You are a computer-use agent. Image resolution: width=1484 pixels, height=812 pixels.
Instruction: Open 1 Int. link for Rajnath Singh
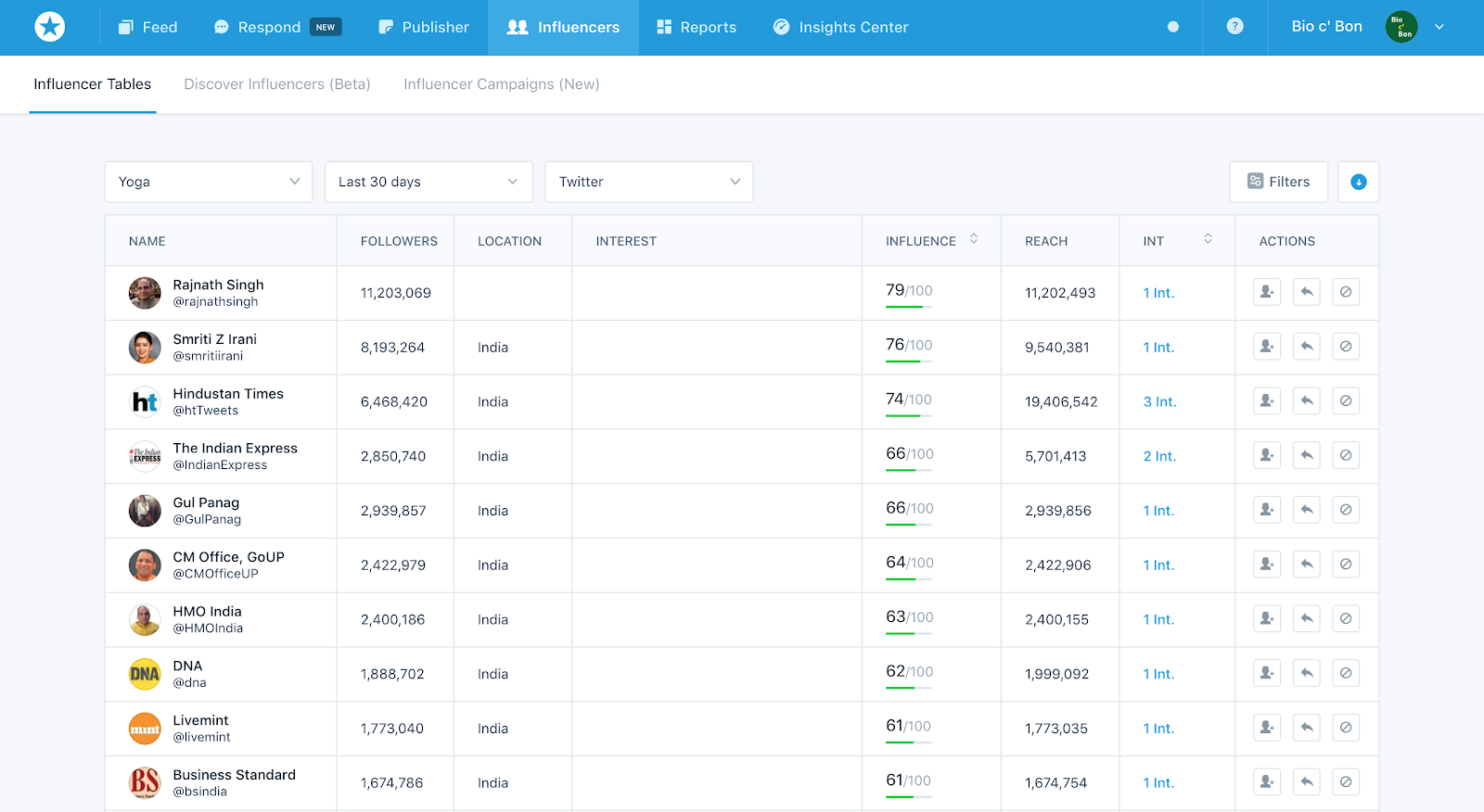point(1158,293)
